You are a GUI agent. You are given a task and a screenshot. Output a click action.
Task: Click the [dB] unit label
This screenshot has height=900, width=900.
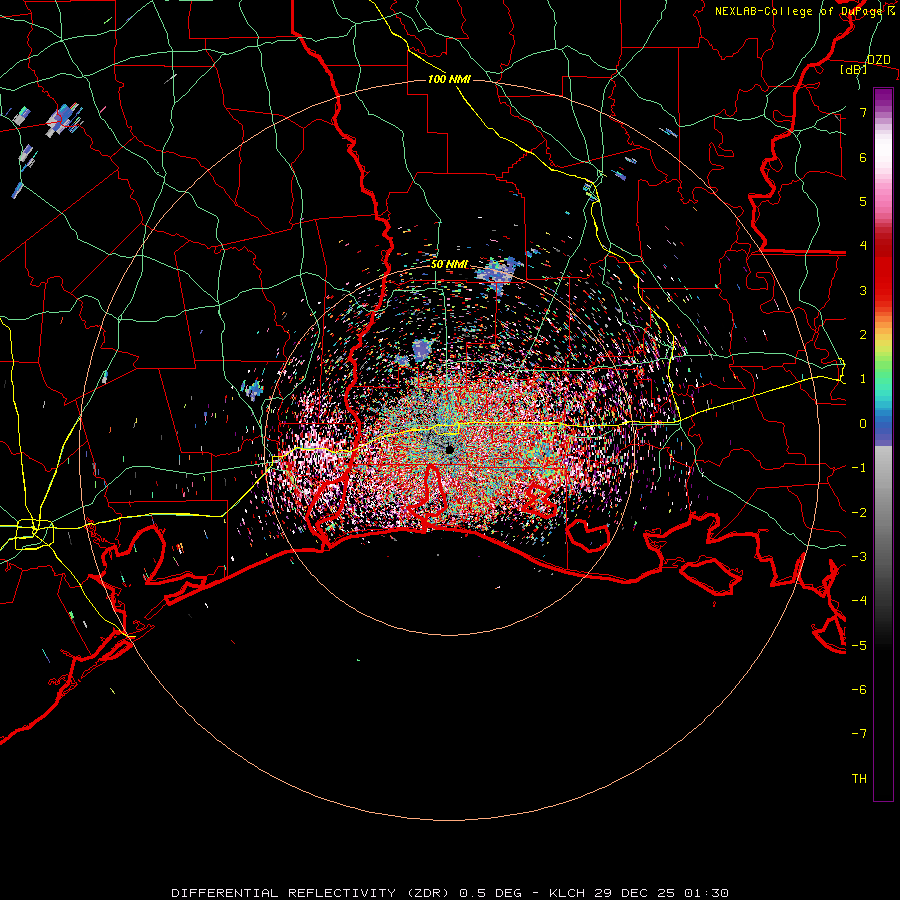[854, 69]
